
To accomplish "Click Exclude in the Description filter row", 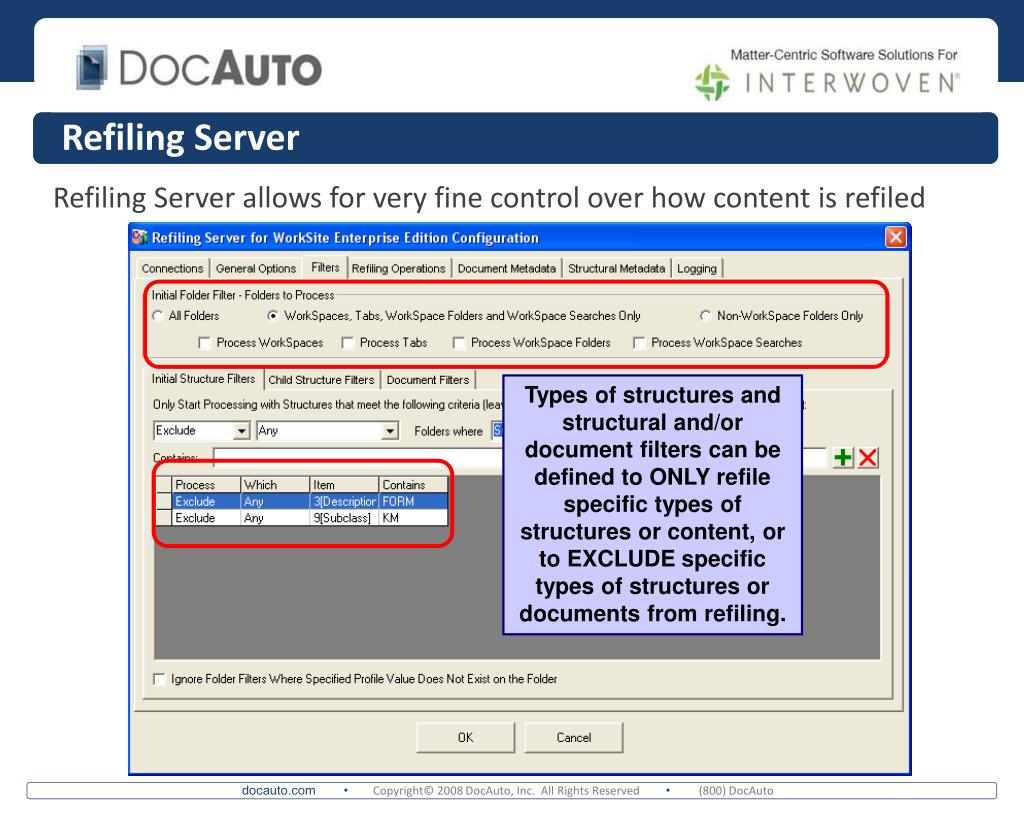I will coord(206,502).
